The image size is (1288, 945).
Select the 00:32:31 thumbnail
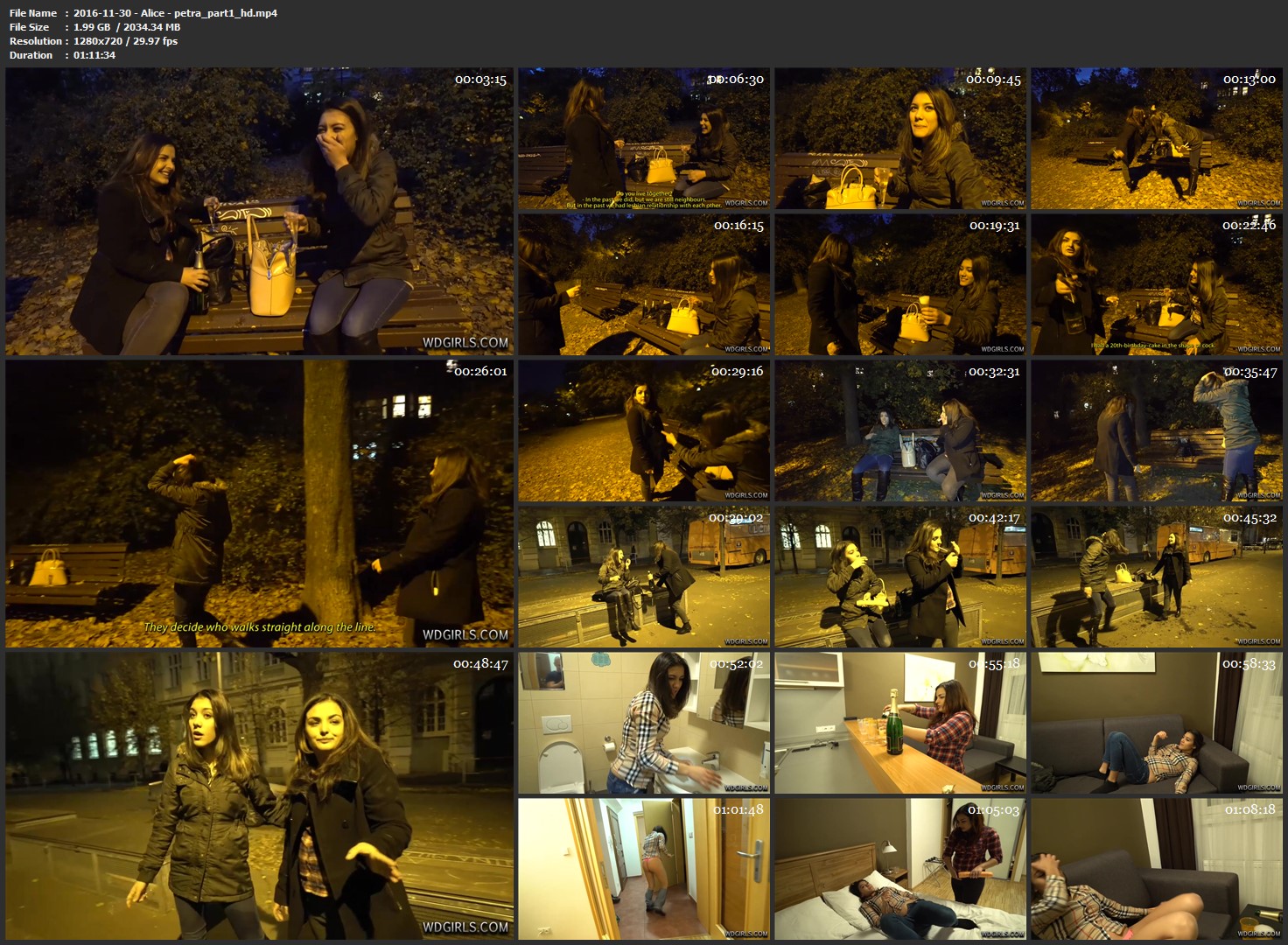(899, 430)
